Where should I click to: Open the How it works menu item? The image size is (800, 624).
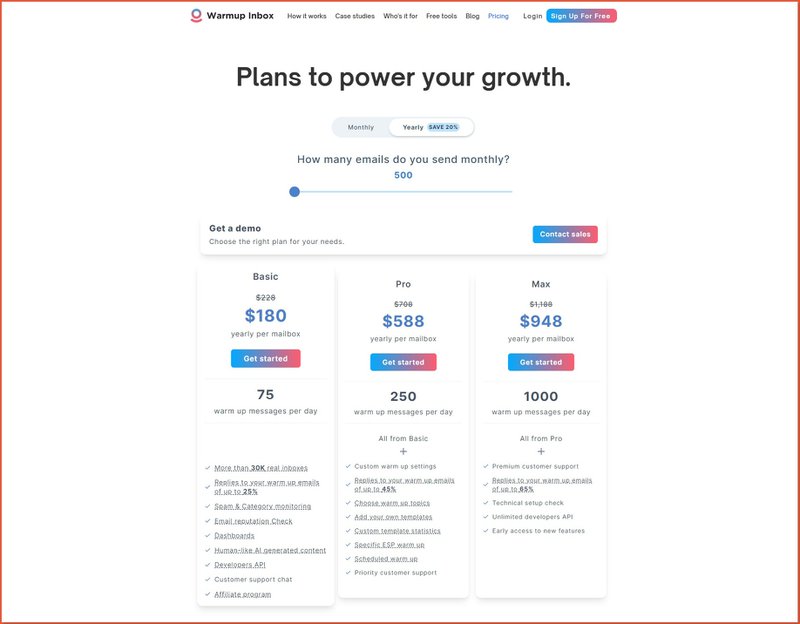click(307, 16)
